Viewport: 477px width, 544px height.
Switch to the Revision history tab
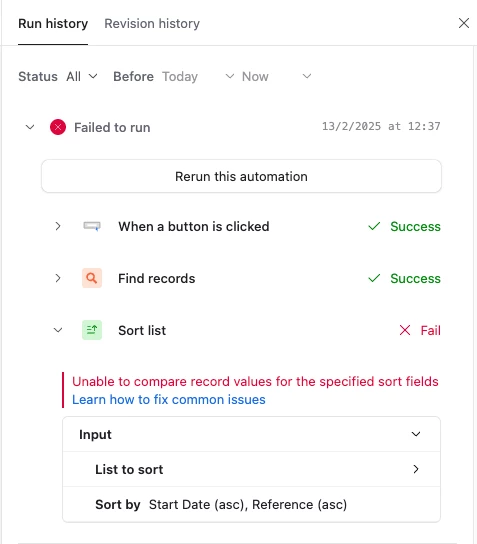152,24
